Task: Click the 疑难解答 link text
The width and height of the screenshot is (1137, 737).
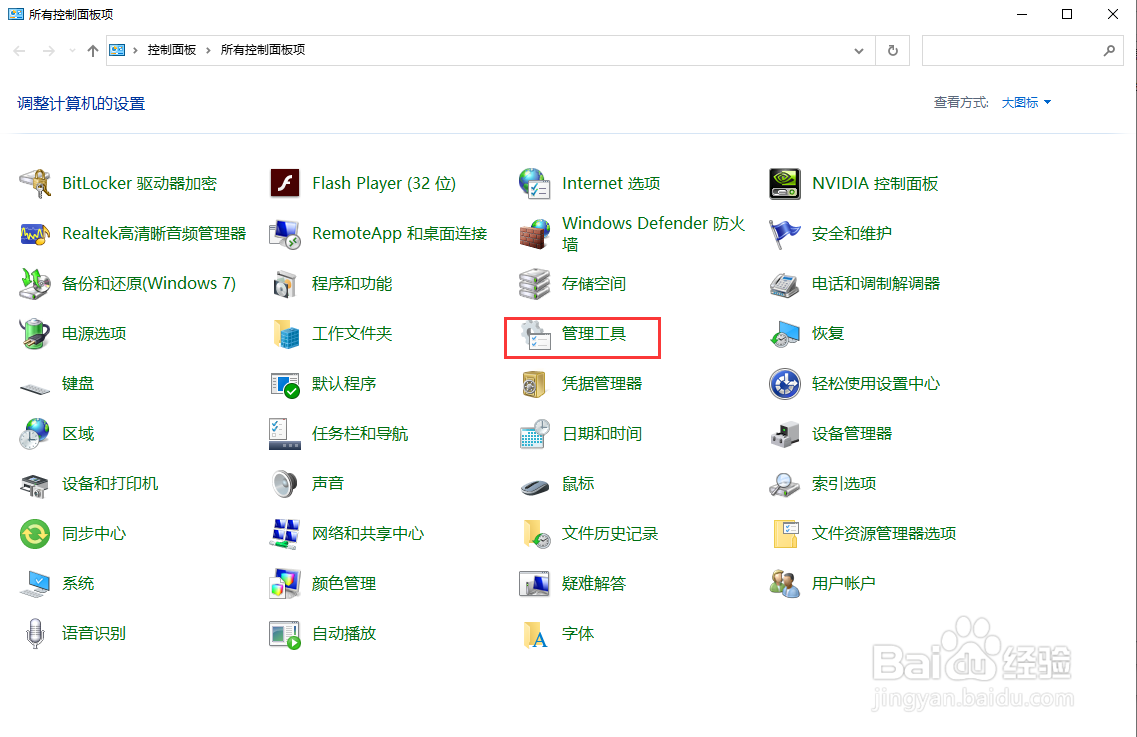Action: [x=594, y=584]
